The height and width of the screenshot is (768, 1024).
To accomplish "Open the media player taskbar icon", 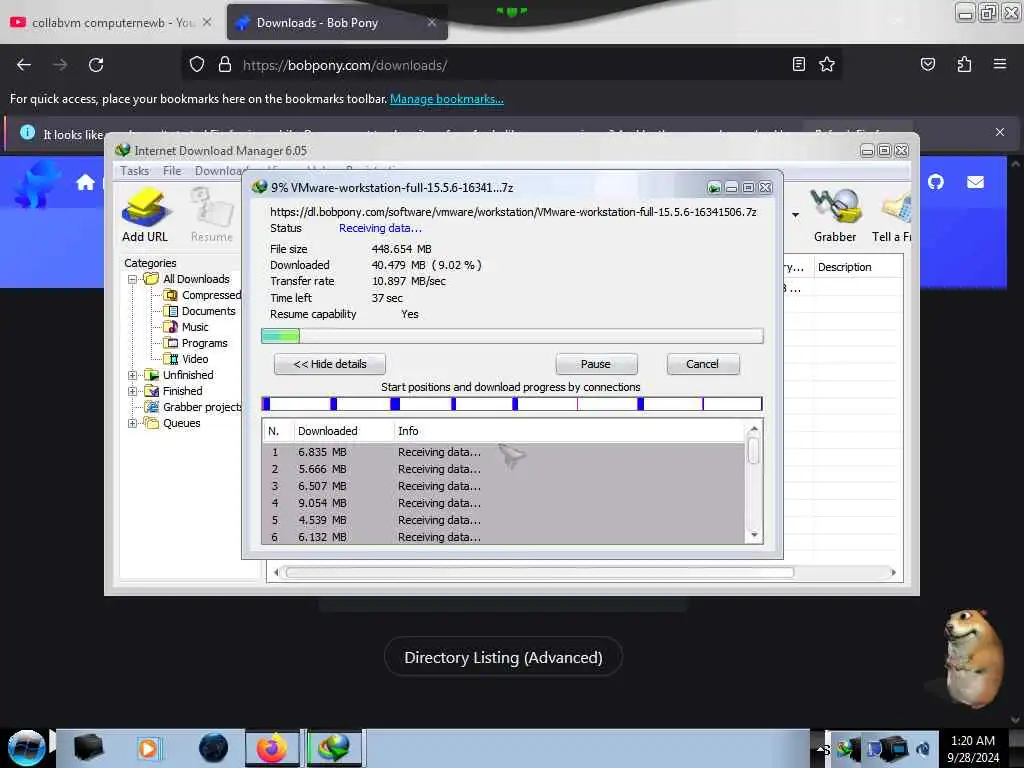I will coord(148,748).
